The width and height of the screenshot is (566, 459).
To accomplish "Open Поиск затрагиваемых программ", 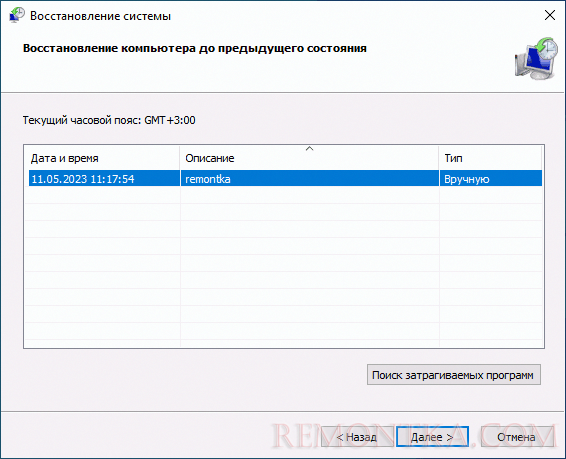I will (x=454, y=375).
